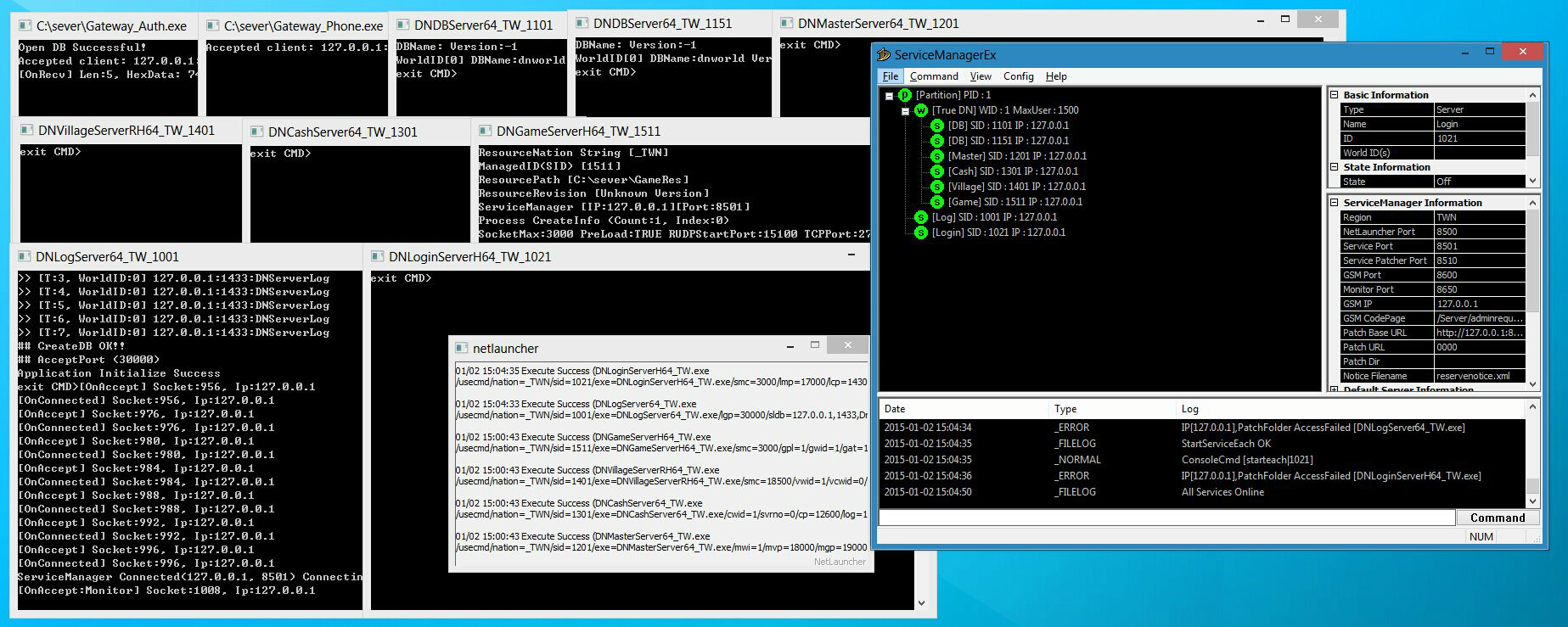1568x627 pixels.
Task: Click the Log server green S icon
Action: (x=920, y=217)
